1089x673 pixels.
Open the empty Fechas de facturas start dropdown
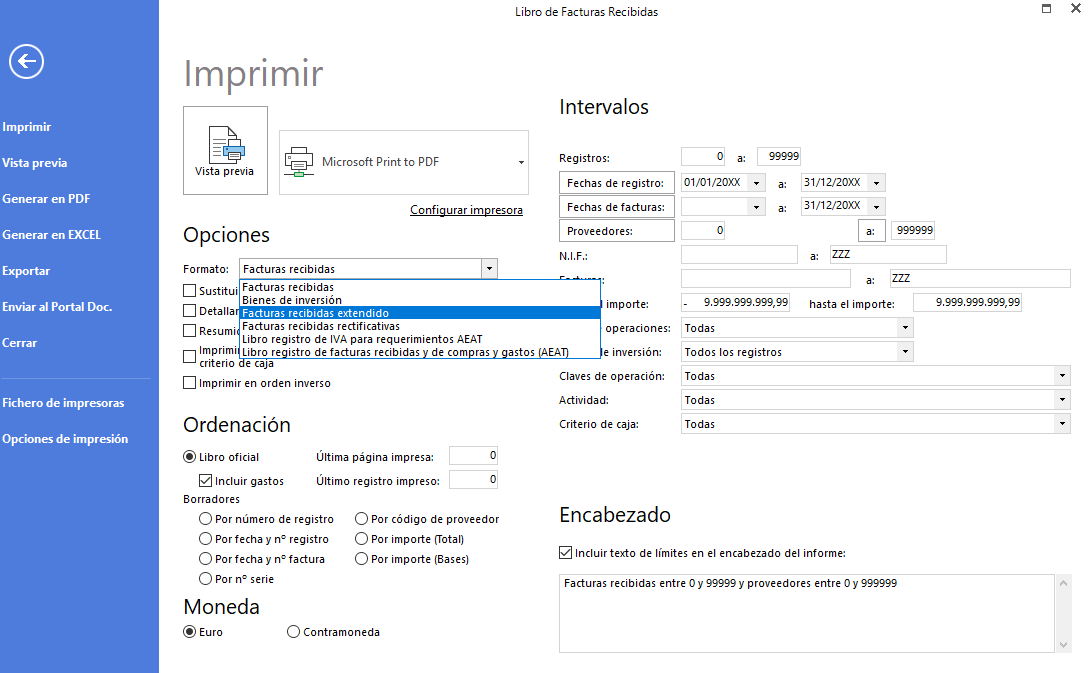tap(757, 207)
